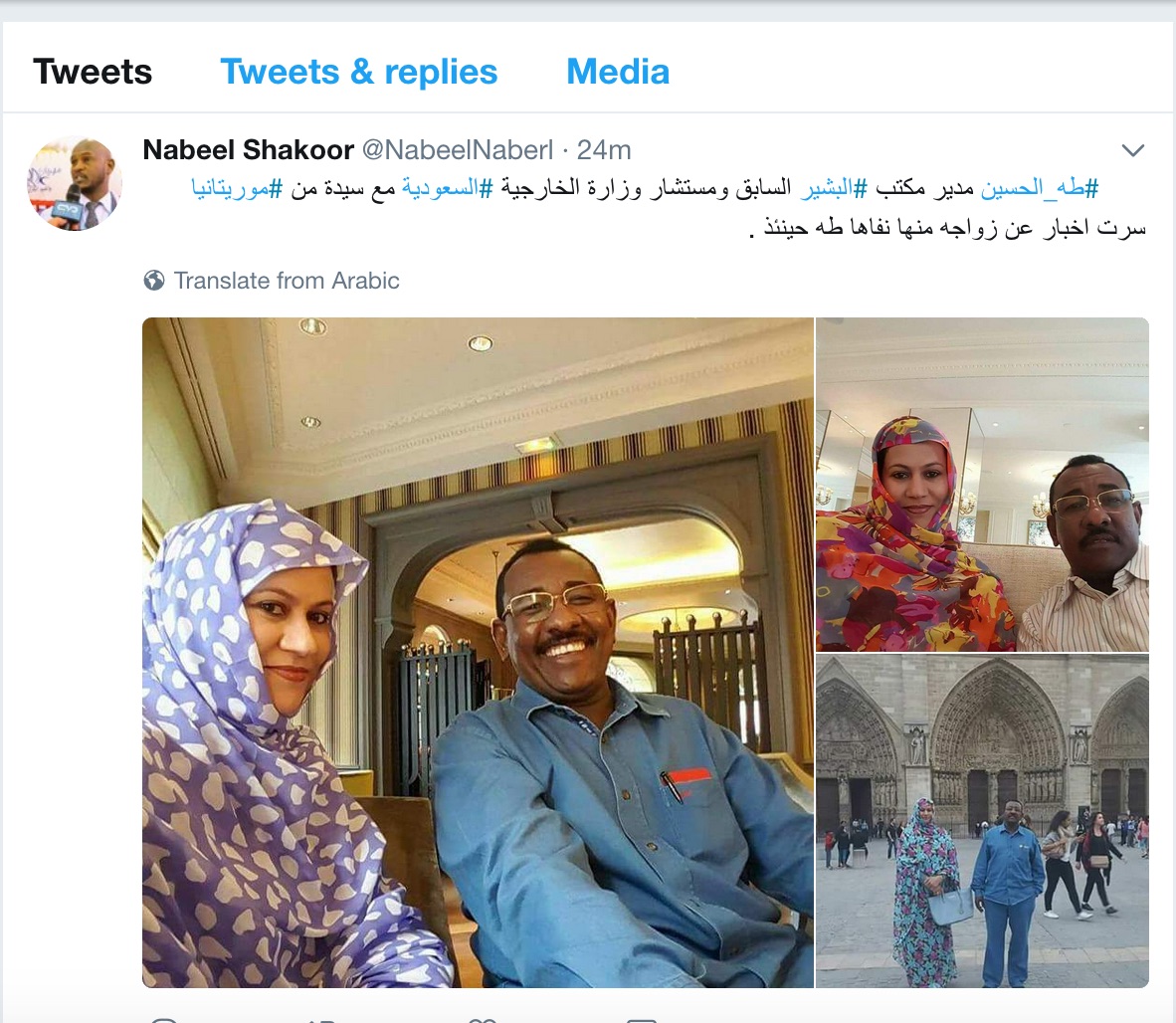Open the photo with floral colorful scarf
The width and height of the screenshot is (1176, 1023).
click(983, 485)
